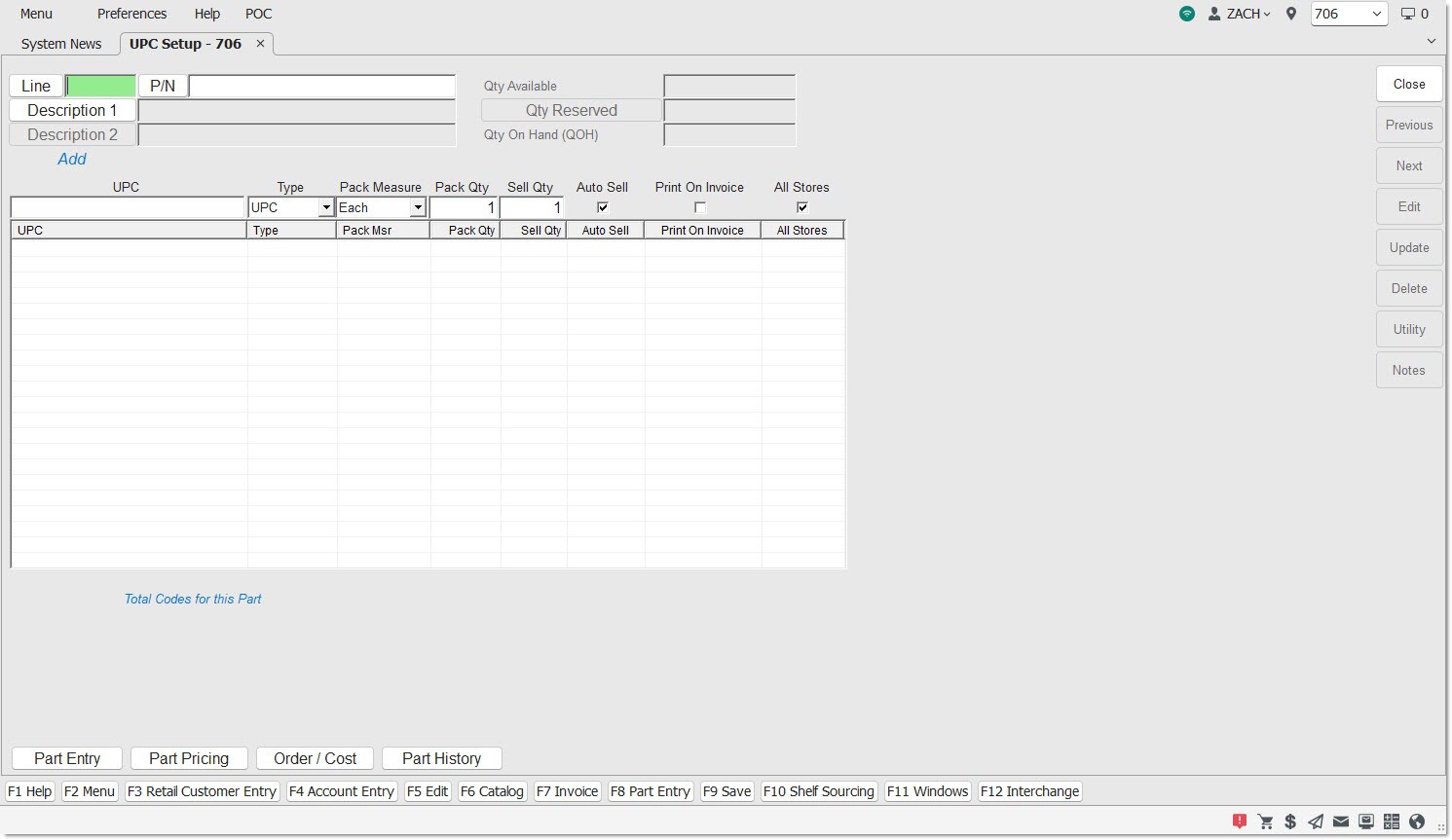Click the red alert notification icon

(x=1239, y=822)
